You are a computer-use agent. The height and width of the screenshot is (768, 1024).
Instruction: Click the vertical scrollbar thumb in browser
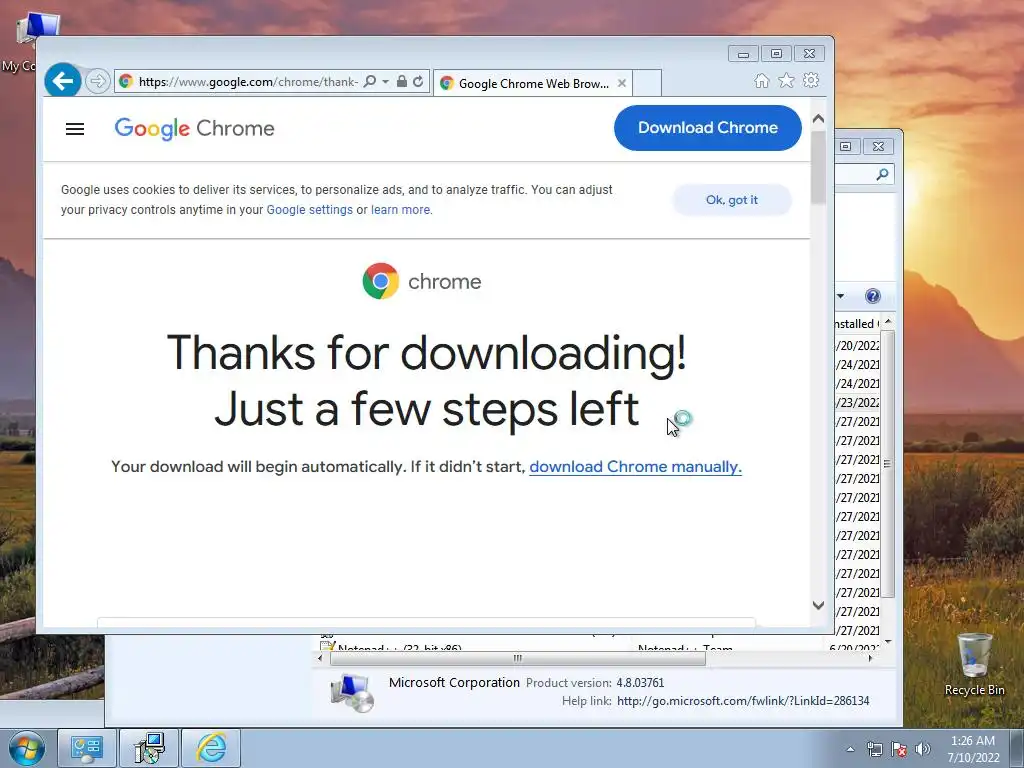click(x=818, y=167)
